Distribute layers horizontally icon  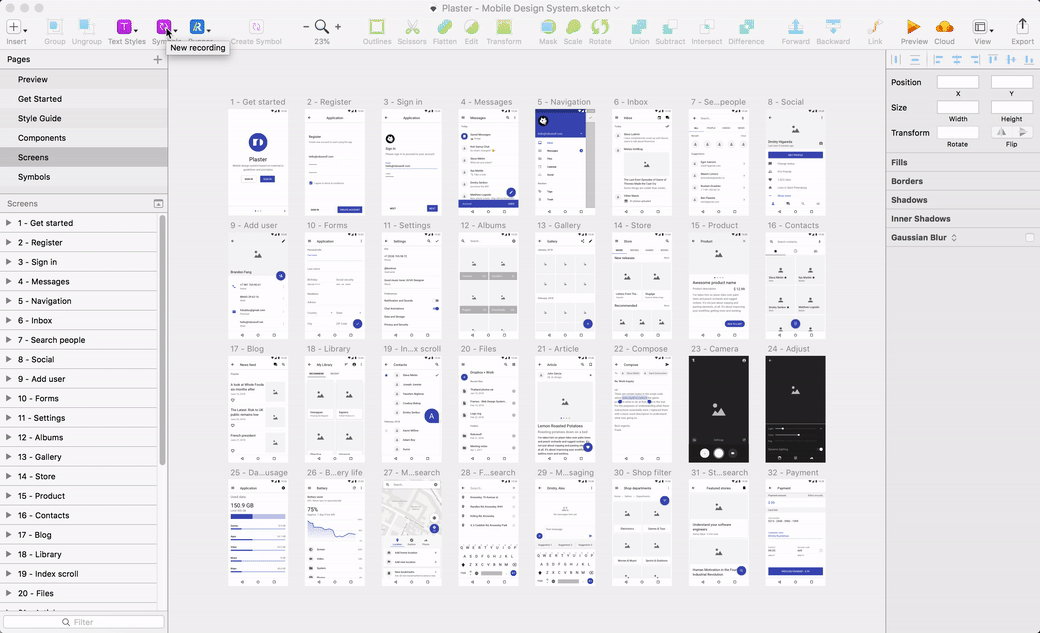point(896,59)
